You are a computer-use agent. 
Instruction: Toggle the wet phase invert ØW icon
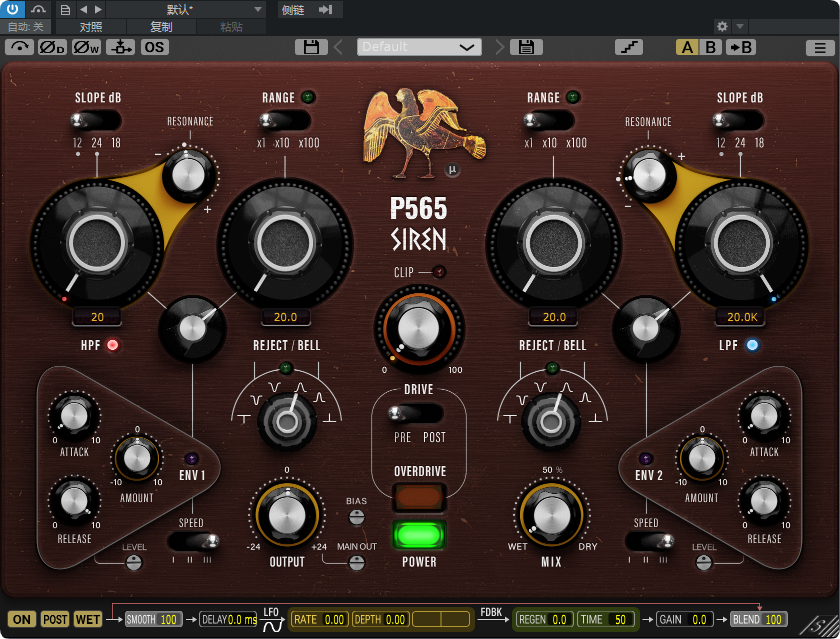pos(86,47)
